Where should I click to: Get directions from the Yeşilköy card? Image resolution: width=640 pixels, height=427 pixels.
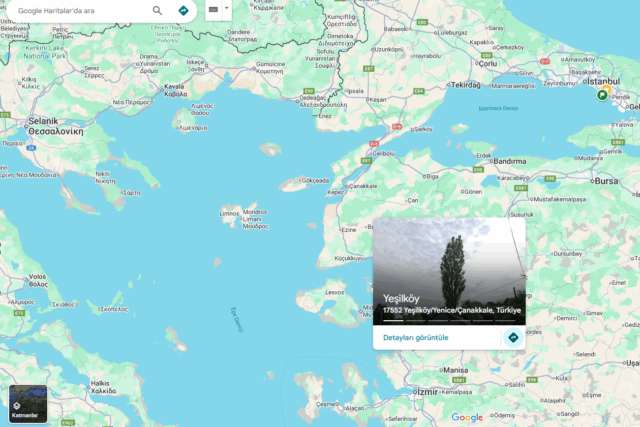(513, 338)
